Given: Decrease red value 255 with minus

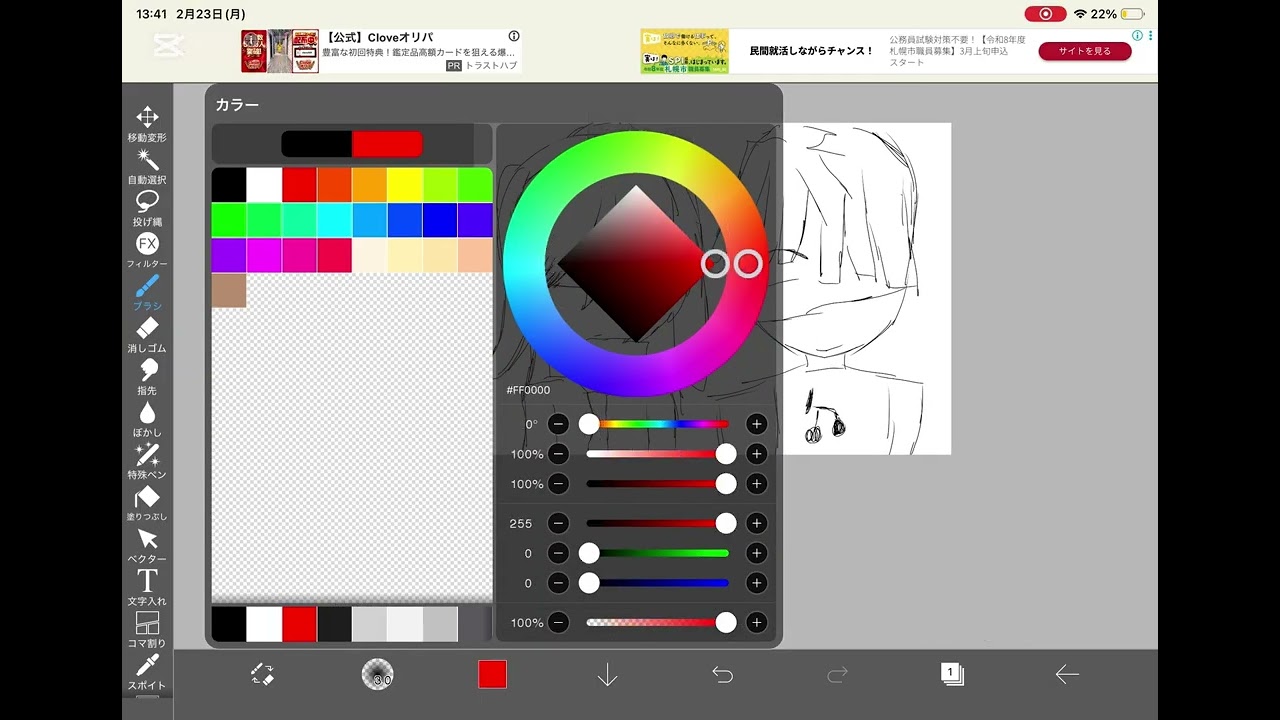Looking at the screenshot, I should click(x=558, y=523).
